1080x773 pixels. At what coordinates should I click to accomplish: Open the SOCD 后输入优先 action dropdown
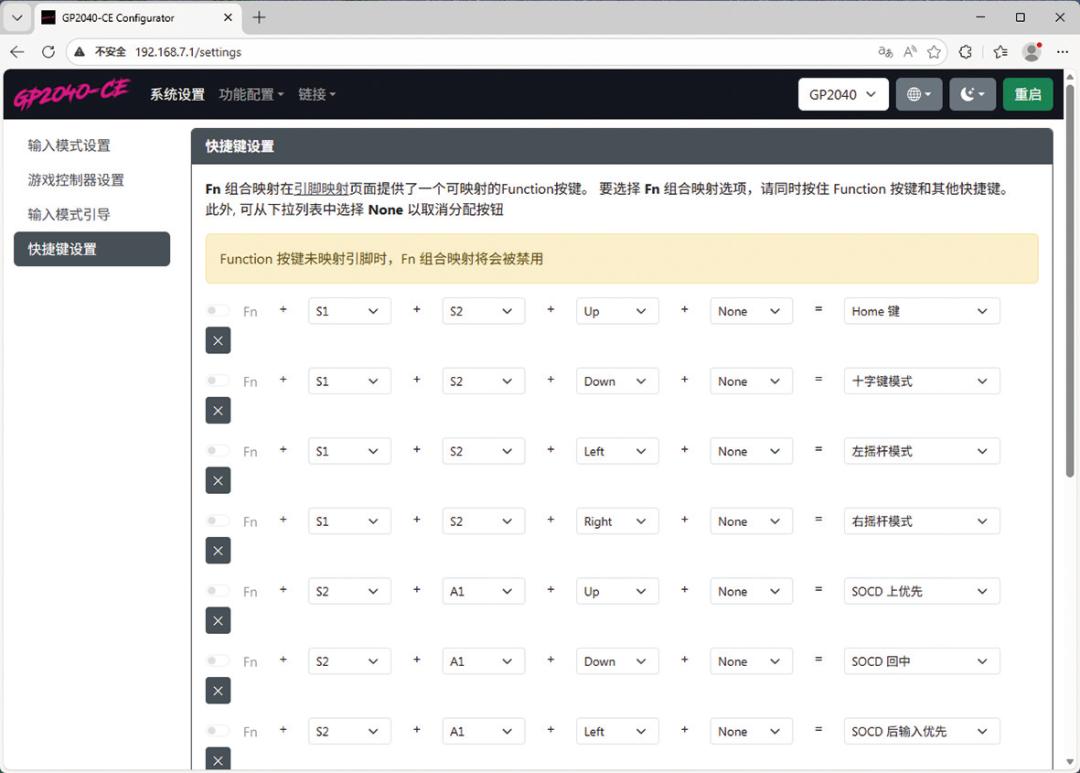click(922, 732)
